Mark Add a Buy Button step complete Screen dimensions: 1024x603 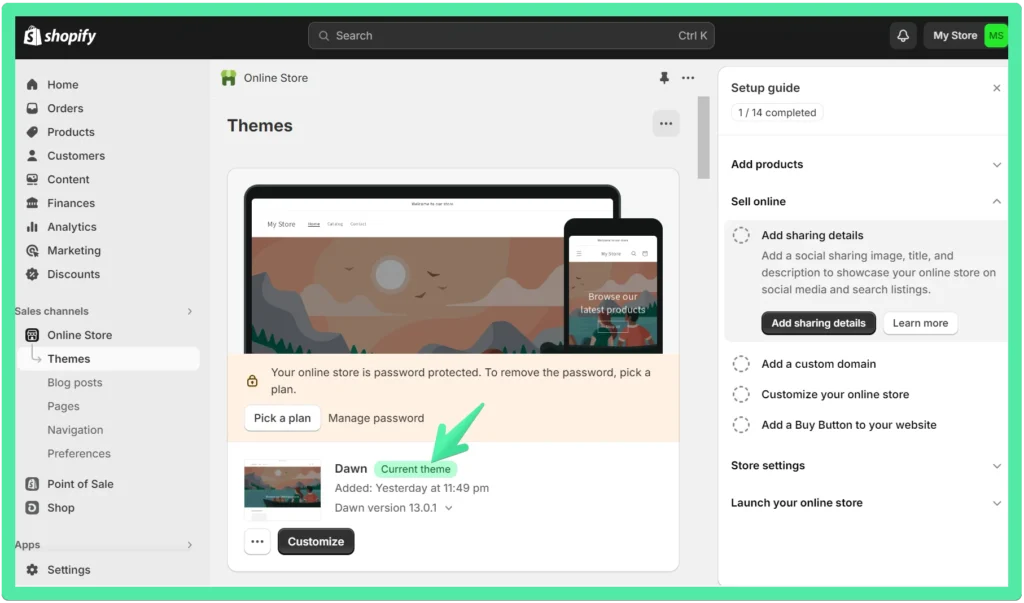(x=741, y=425)
